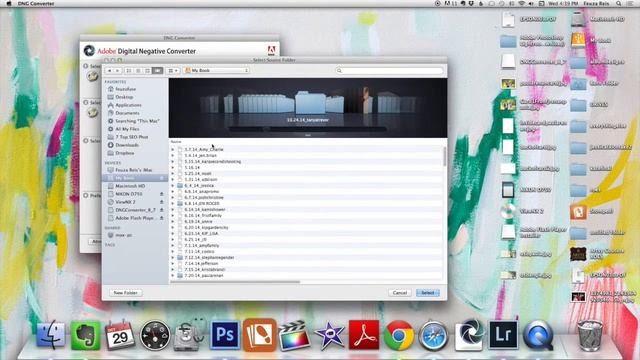Click the Cover Flow scroll bar

coord(308,129)
